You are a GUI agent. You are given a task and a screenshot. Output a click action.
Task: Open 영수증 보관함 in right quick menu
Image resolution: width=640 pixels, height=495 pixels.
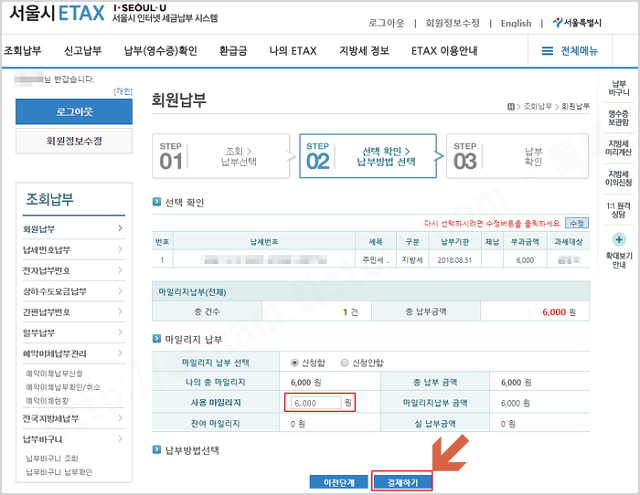pyautogui.click(x=619, y=118)
